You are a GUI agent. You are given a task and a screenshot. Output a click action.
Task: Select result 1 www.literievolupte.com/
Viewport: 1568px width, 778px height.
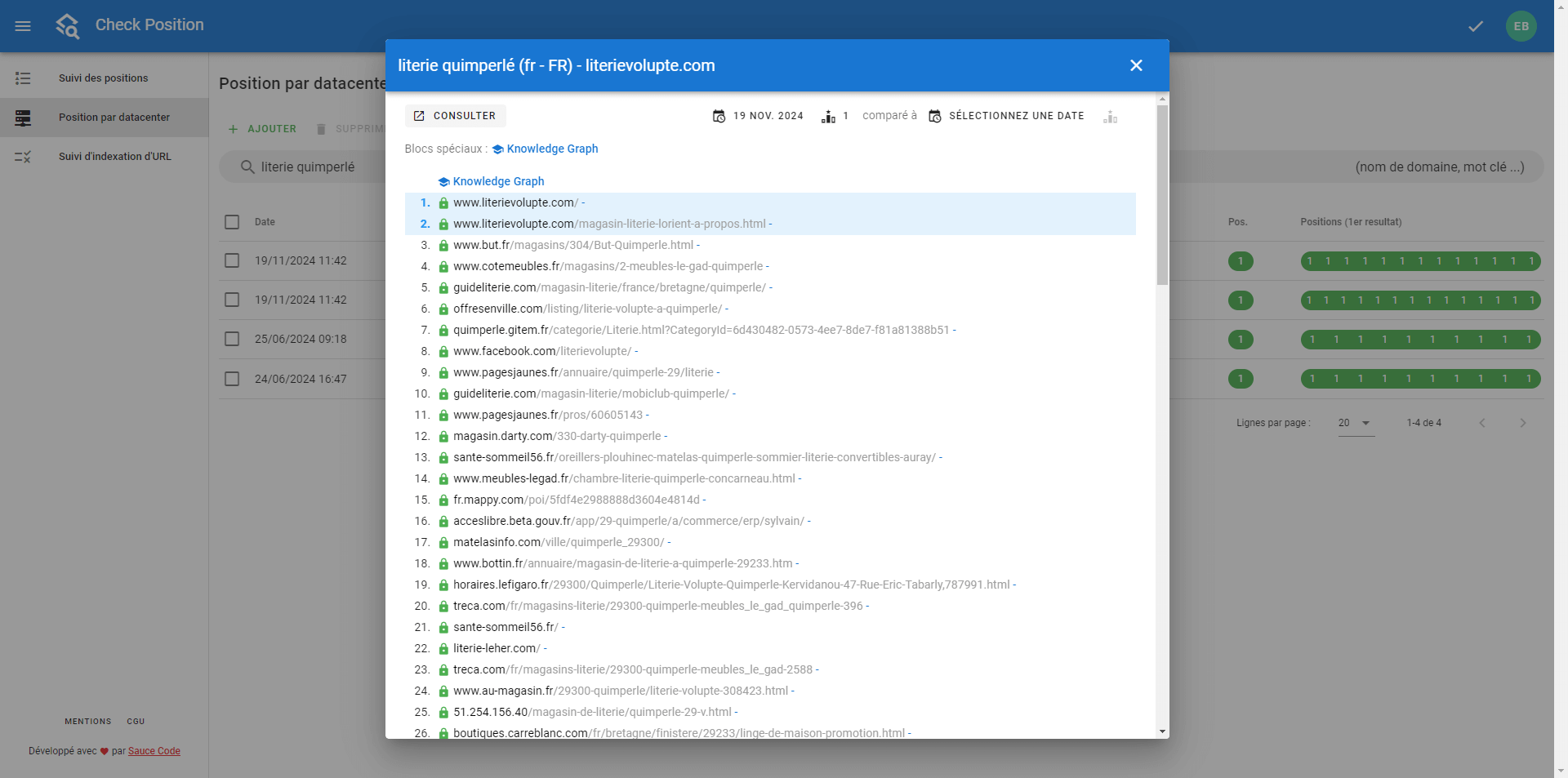(770, 202)
